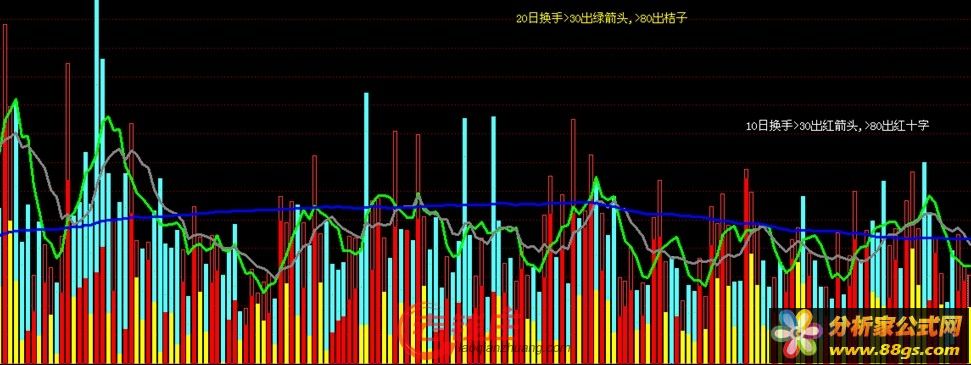This screenshot has height=365, width=971.
Task: Click the yellow annotation '20日换手>30出绿箭头'
Action: coord(572,19)
